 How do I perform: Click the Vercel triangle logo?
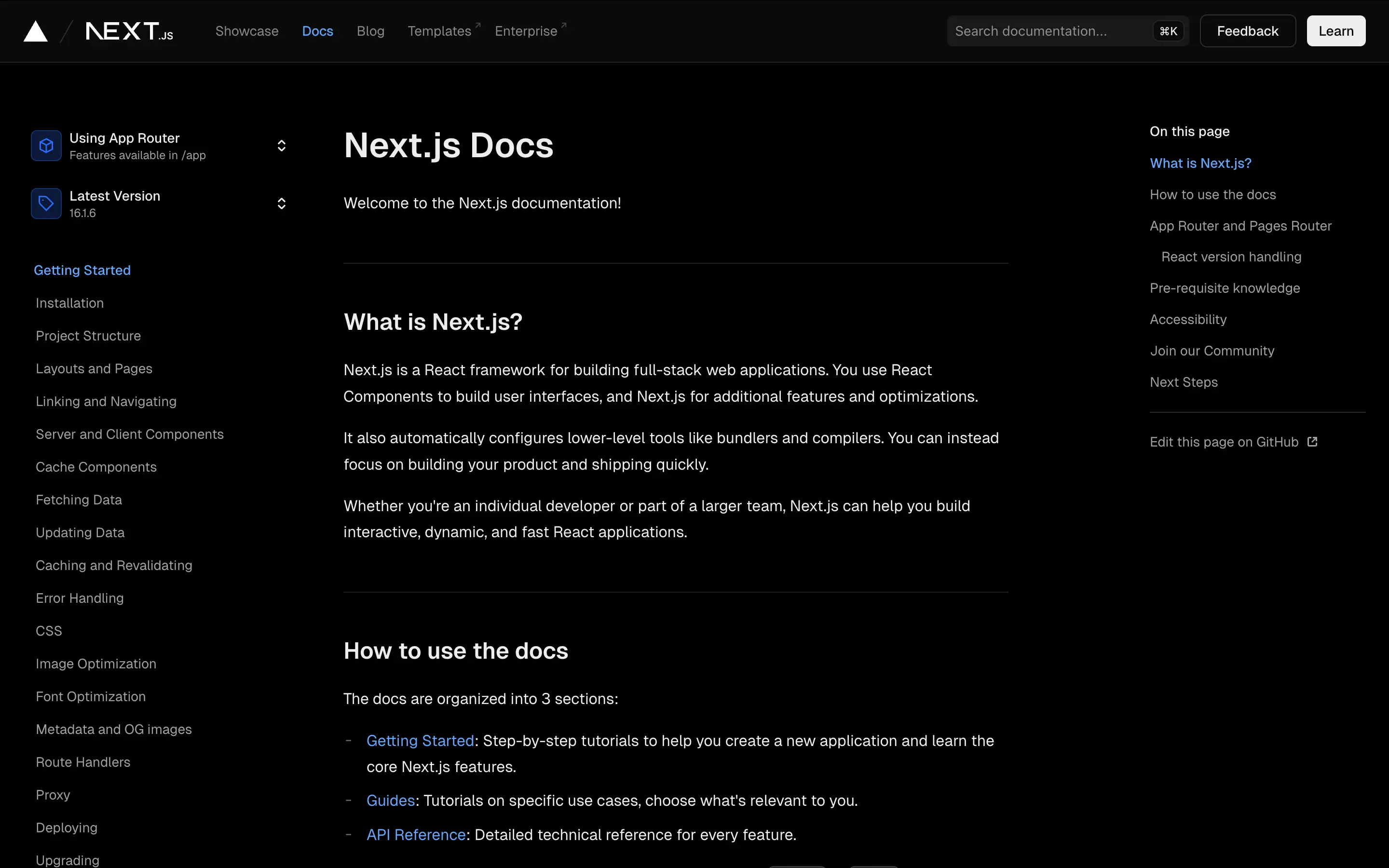tap(36, 31)
